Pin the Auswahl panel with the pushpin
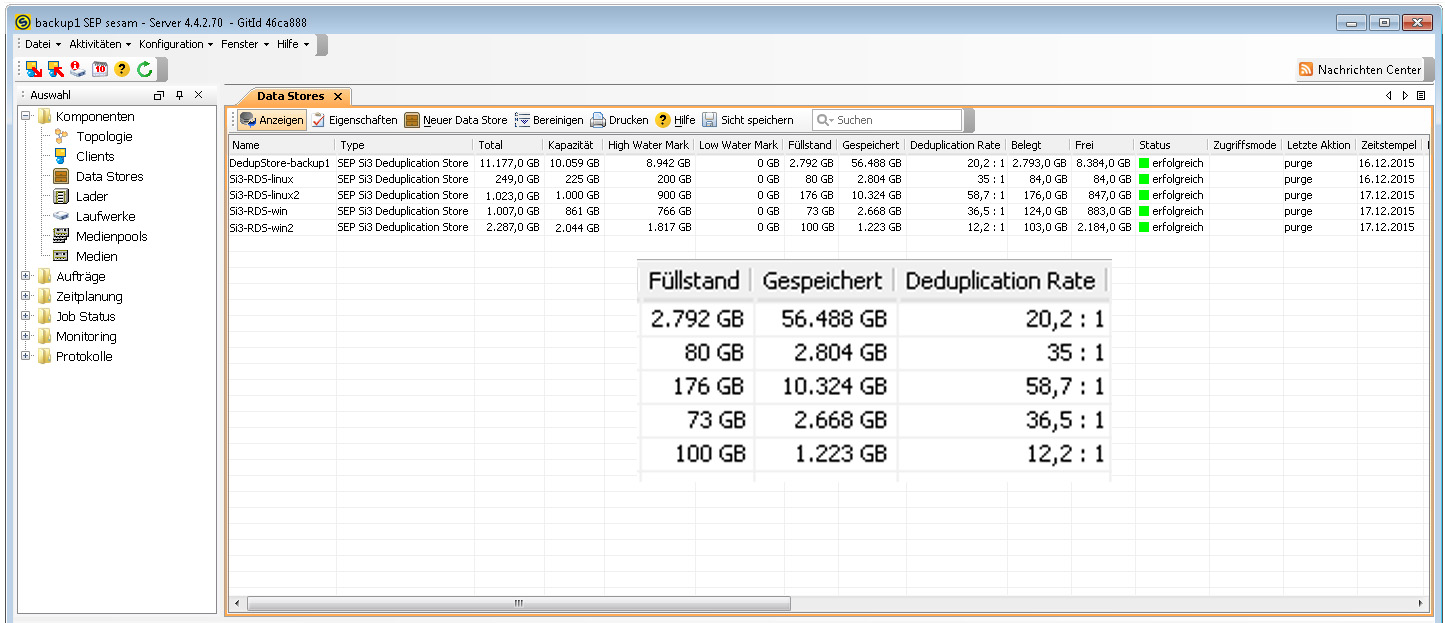 [178, 94]
